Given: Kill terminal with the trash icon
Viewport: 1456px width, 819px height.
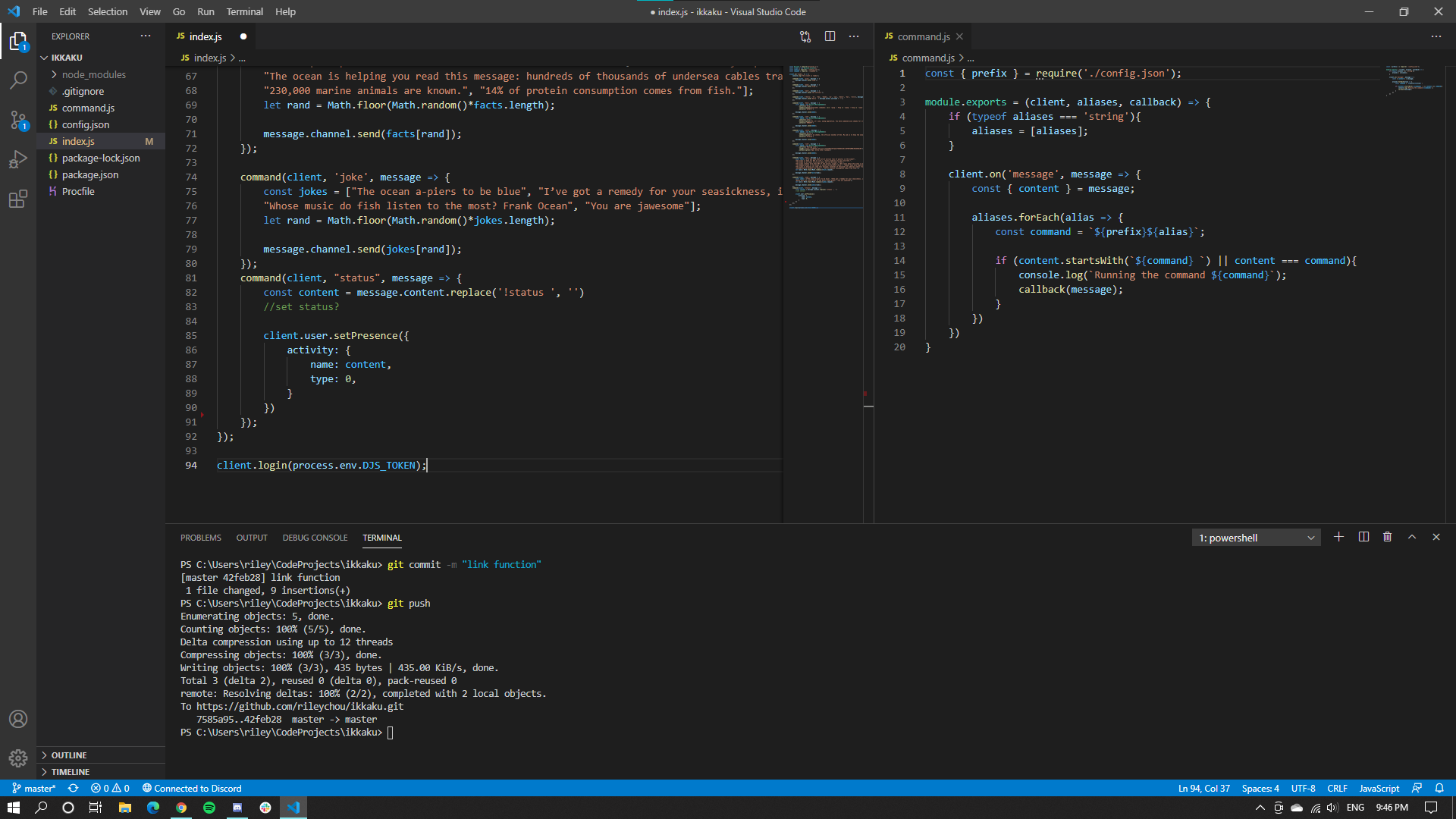Looking at the screenshot, I should (x=1387, y=537).
